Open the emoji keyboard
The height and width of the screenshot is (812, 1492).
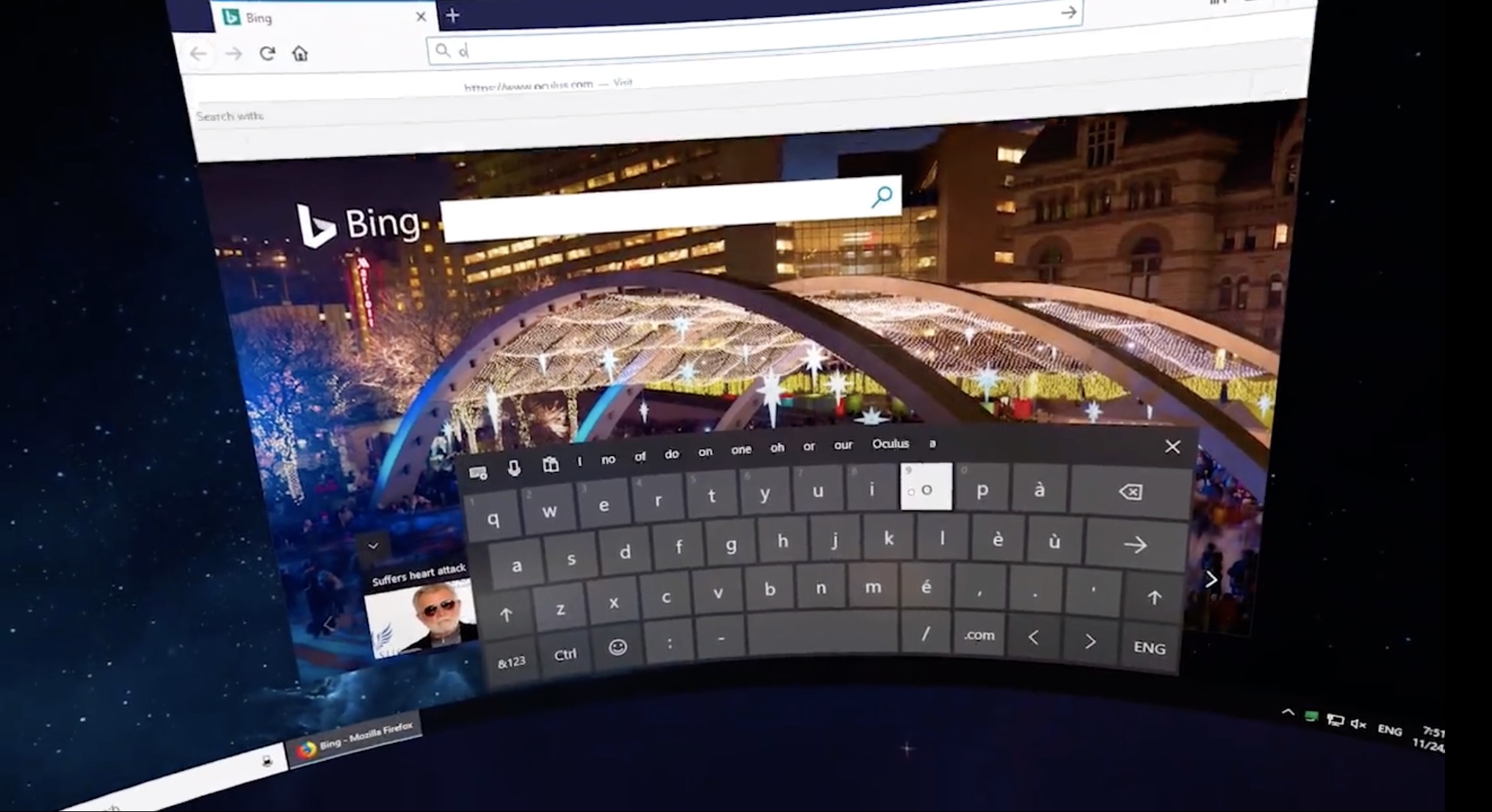(x=618, y=647)
